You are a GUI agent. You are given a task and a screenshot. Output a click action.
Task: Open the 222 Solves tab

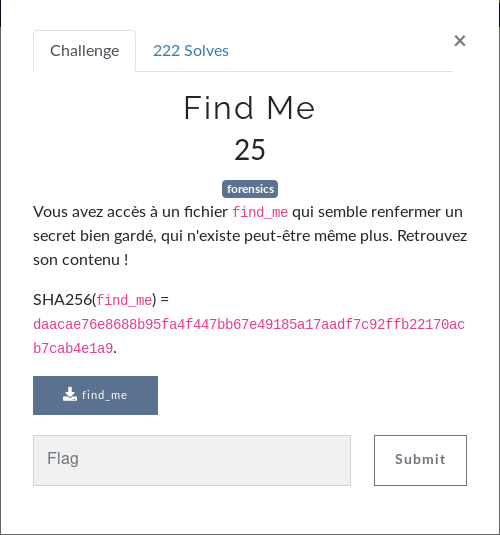pos(191,51)
